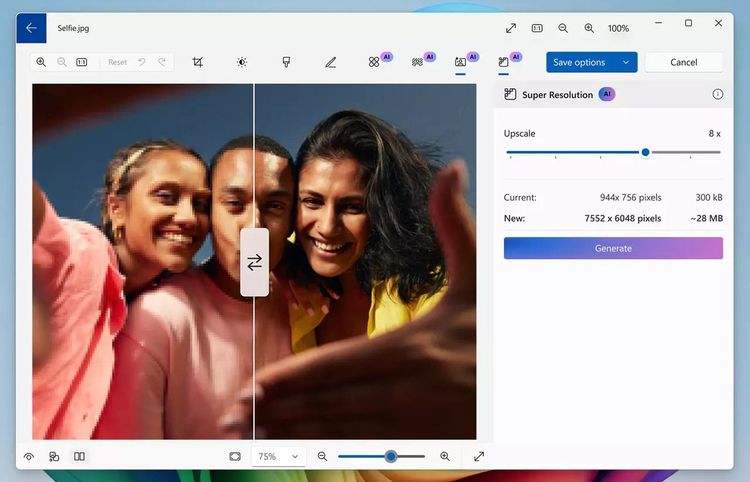Screen dimensions: 750x482
Task: Toggle the eye preview visibility
Action: (29, 457)
